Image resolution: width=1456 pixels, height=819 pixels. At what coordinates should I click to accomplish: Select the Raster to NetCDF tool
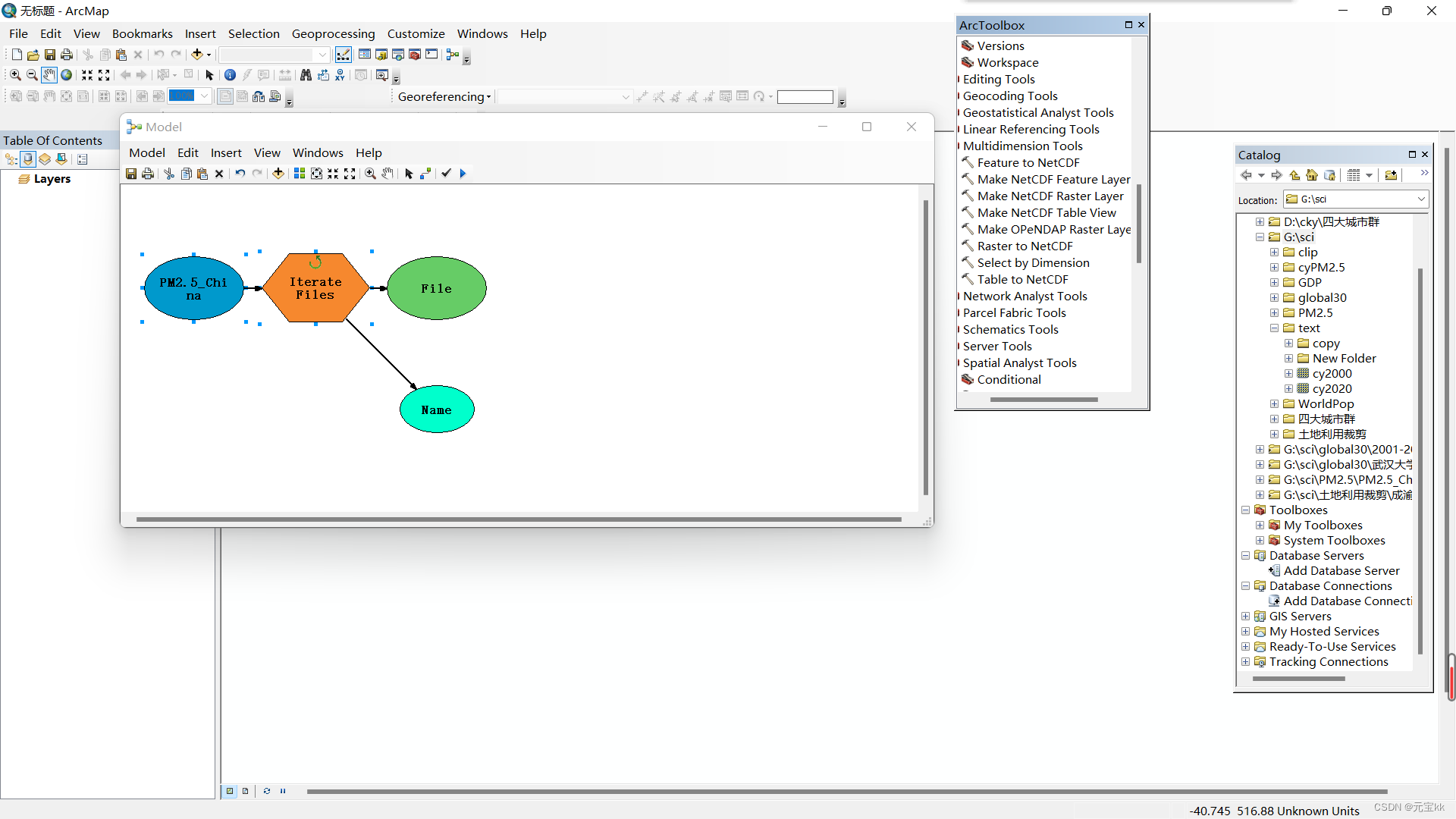tap(1025, 246)
